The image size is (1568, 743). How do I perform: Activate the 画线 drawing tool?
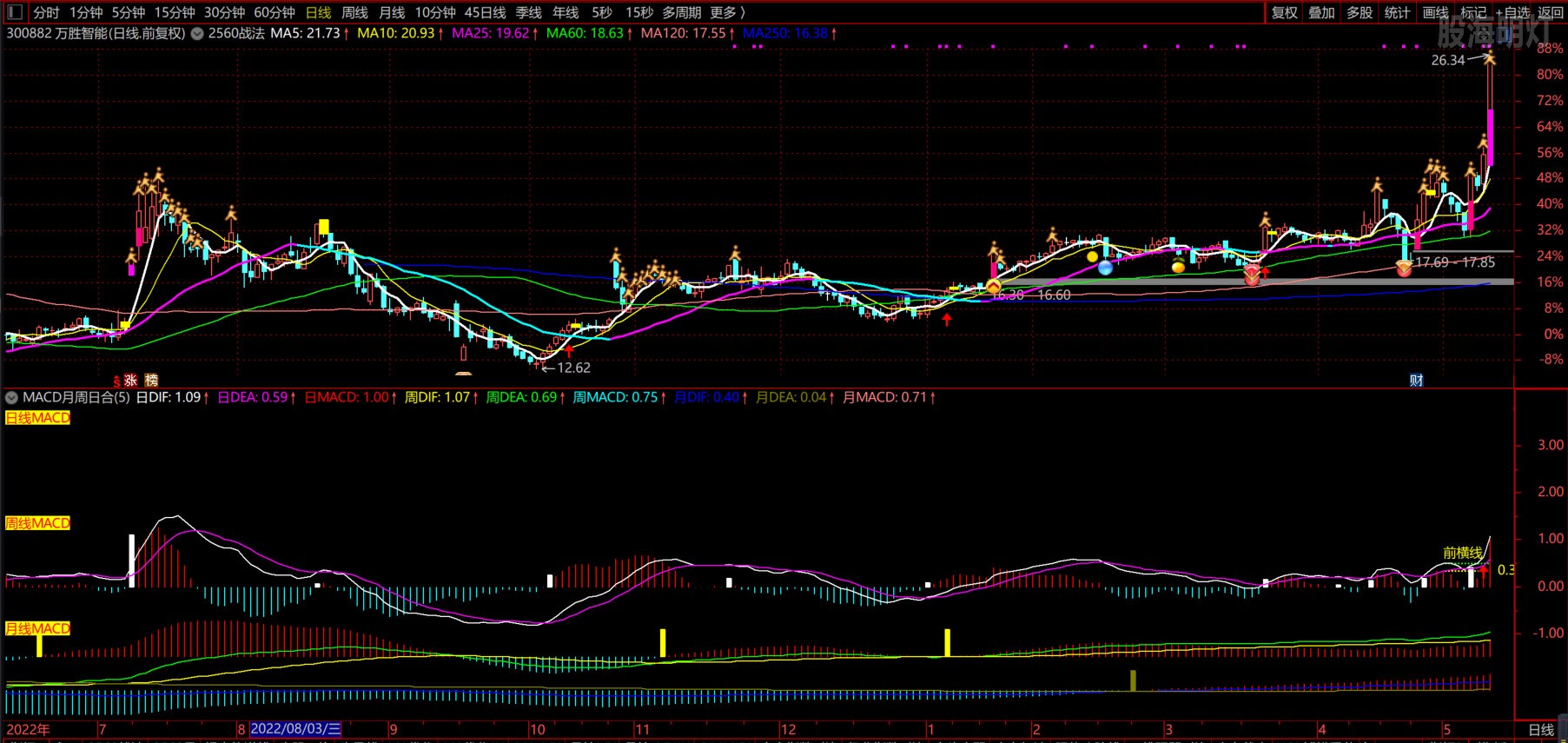click(x=1435, y=12)
